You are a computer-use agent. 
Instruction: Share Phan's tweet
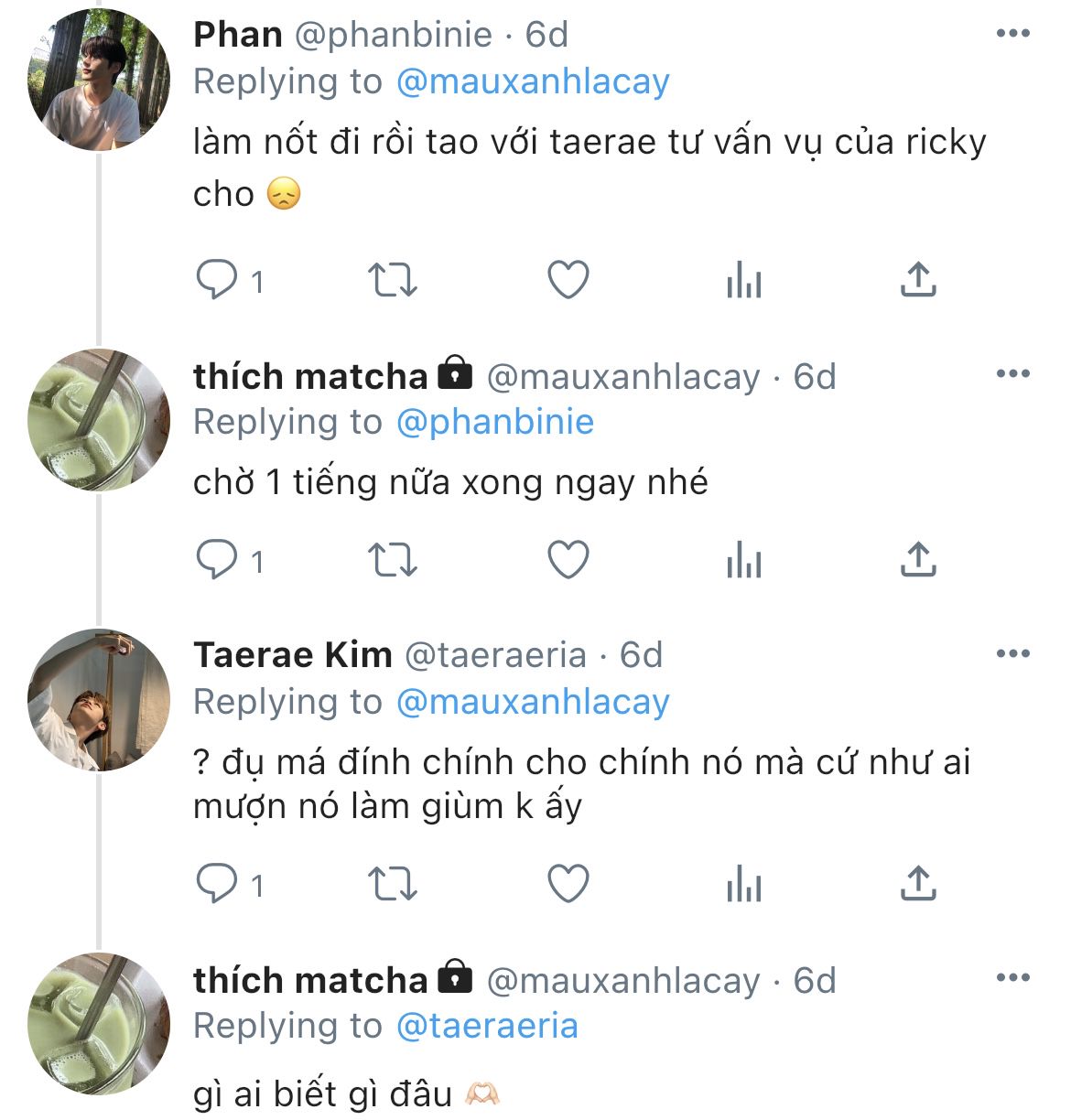(x=918, y=280)
